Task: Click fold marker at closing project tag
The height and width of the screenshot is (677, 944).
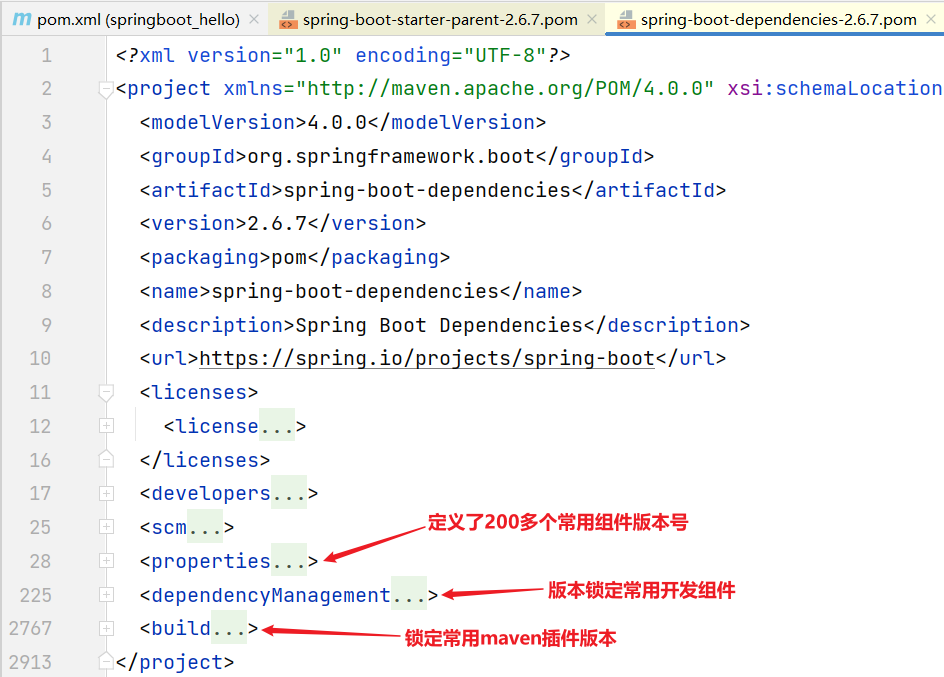Action: coord(106,662)
